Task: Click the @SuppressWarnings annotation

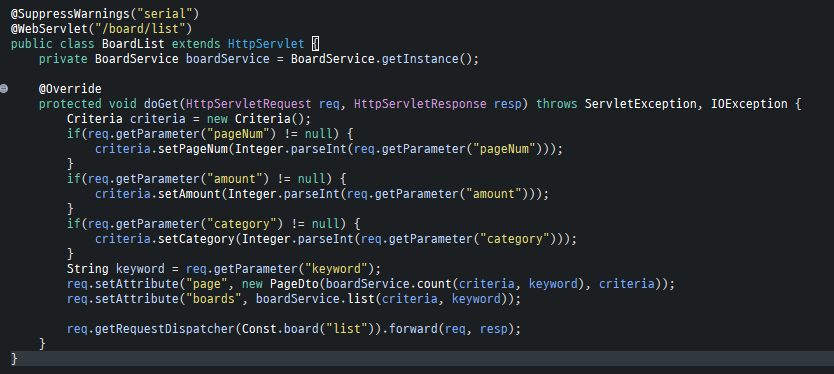Action: pyautogui.click(x=70, y=13)
